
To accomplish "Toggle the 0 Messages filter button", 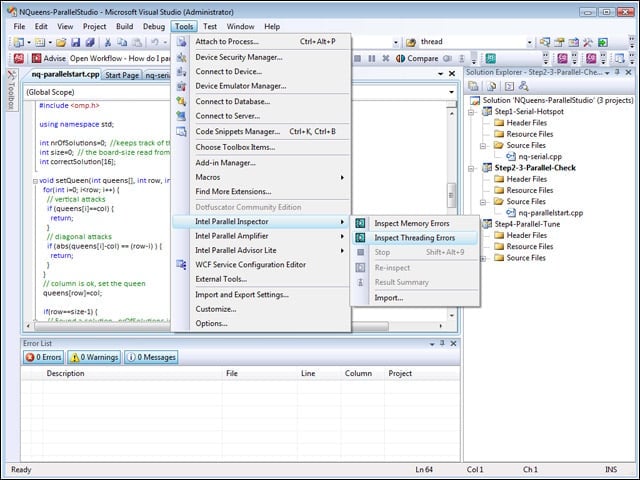I will [151, 357].
